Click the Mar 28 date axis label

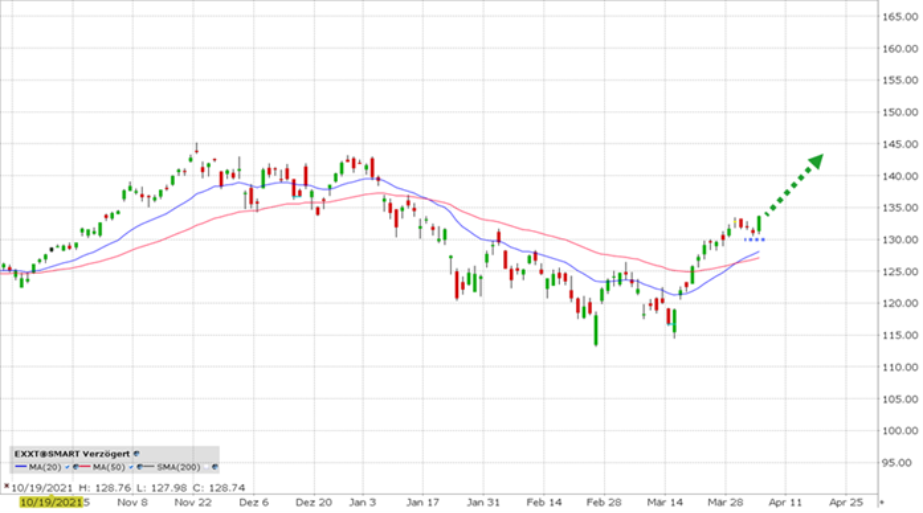pos(725,502)
